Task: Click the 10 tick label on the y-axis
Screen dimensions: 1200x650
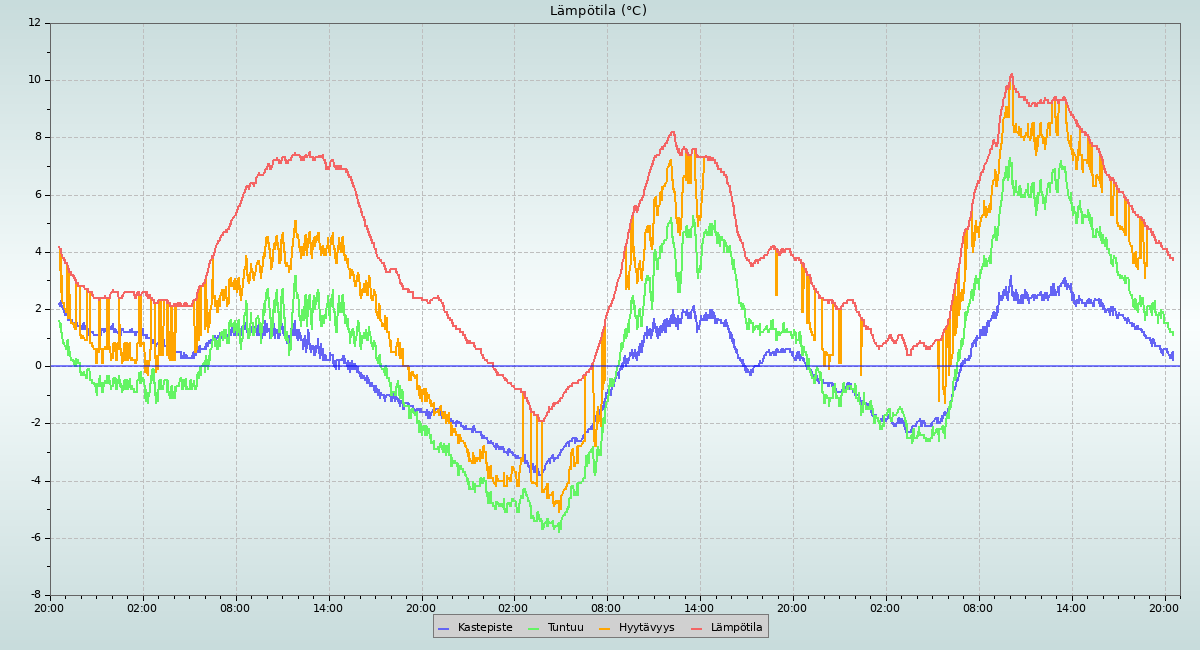Action: (35, 80)
